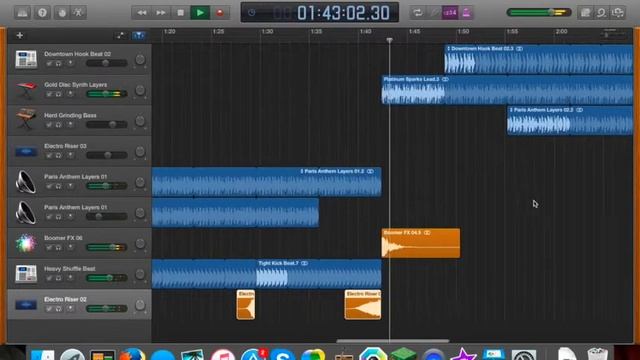Image resolution: width=640 pixels, height=360 pixels.
Task: Open Firefox from the Dock
Action: [x=132, y=354]
